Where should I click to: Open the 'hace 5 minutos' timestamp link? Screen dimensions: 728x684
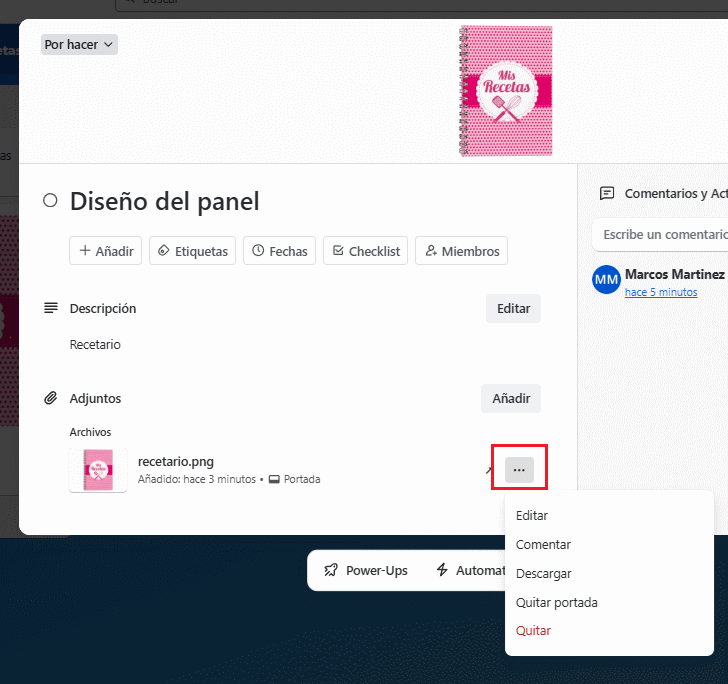pyautogui.click(x=661, y=292)
